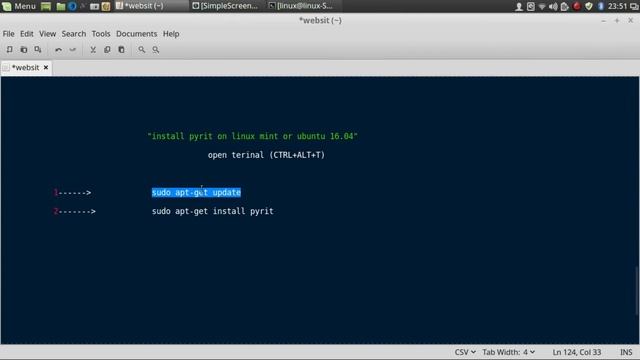The image size is (640, 360).
Task: Redo the last undone edit
Action: (x=73, y=49)
